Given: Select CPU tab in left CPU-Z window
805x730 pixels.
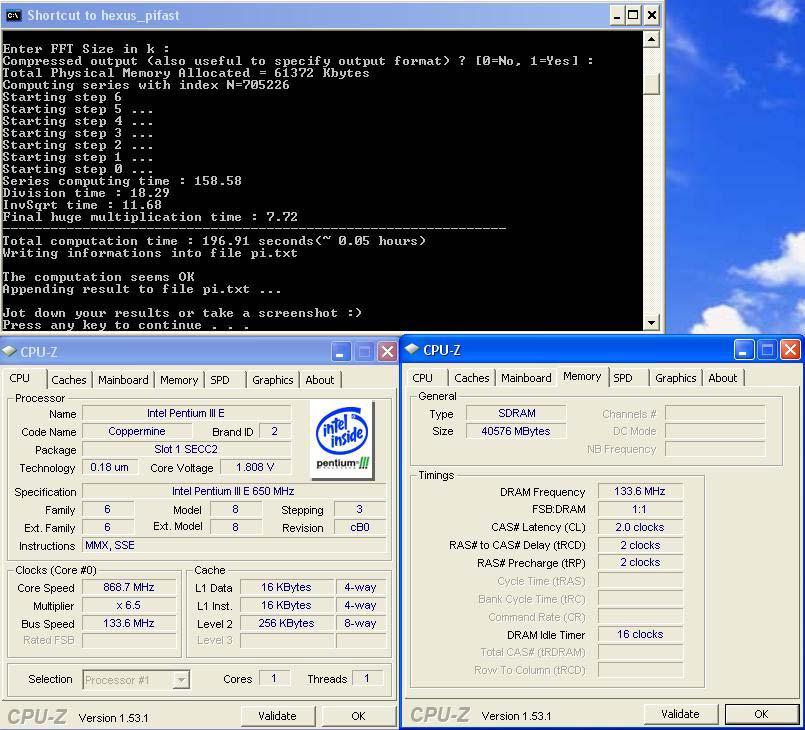Looking at the screenshot, I should coord(20,378).
